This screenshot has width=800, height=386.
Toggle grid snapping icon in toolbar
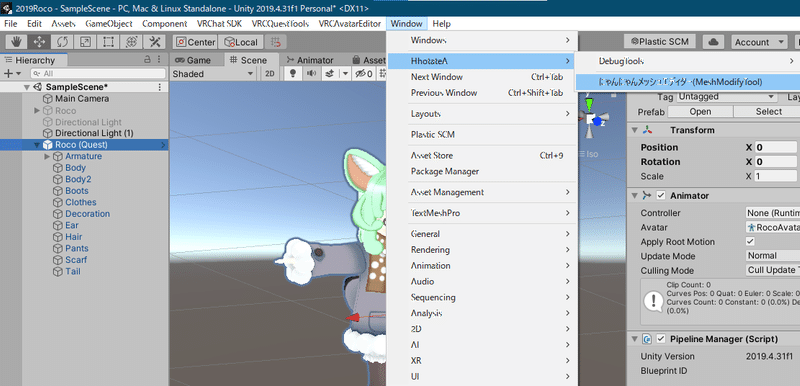276,42
